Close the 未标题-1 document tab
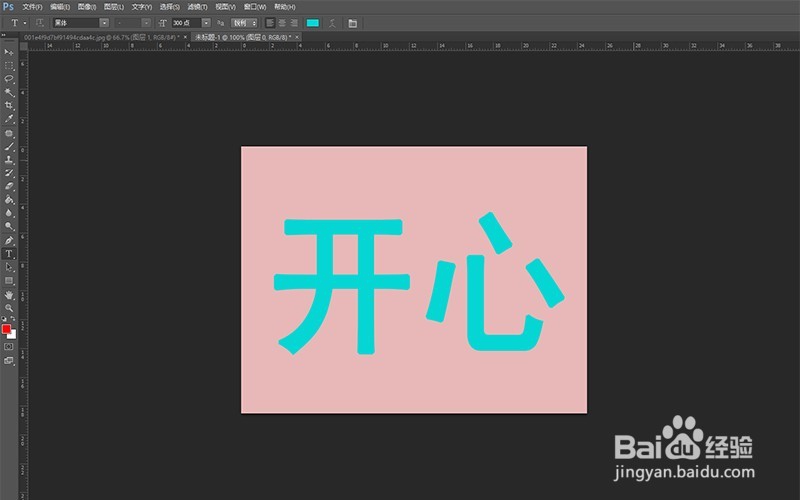The image size is (800, 500). pyautogui.click(x=297, y=37)
